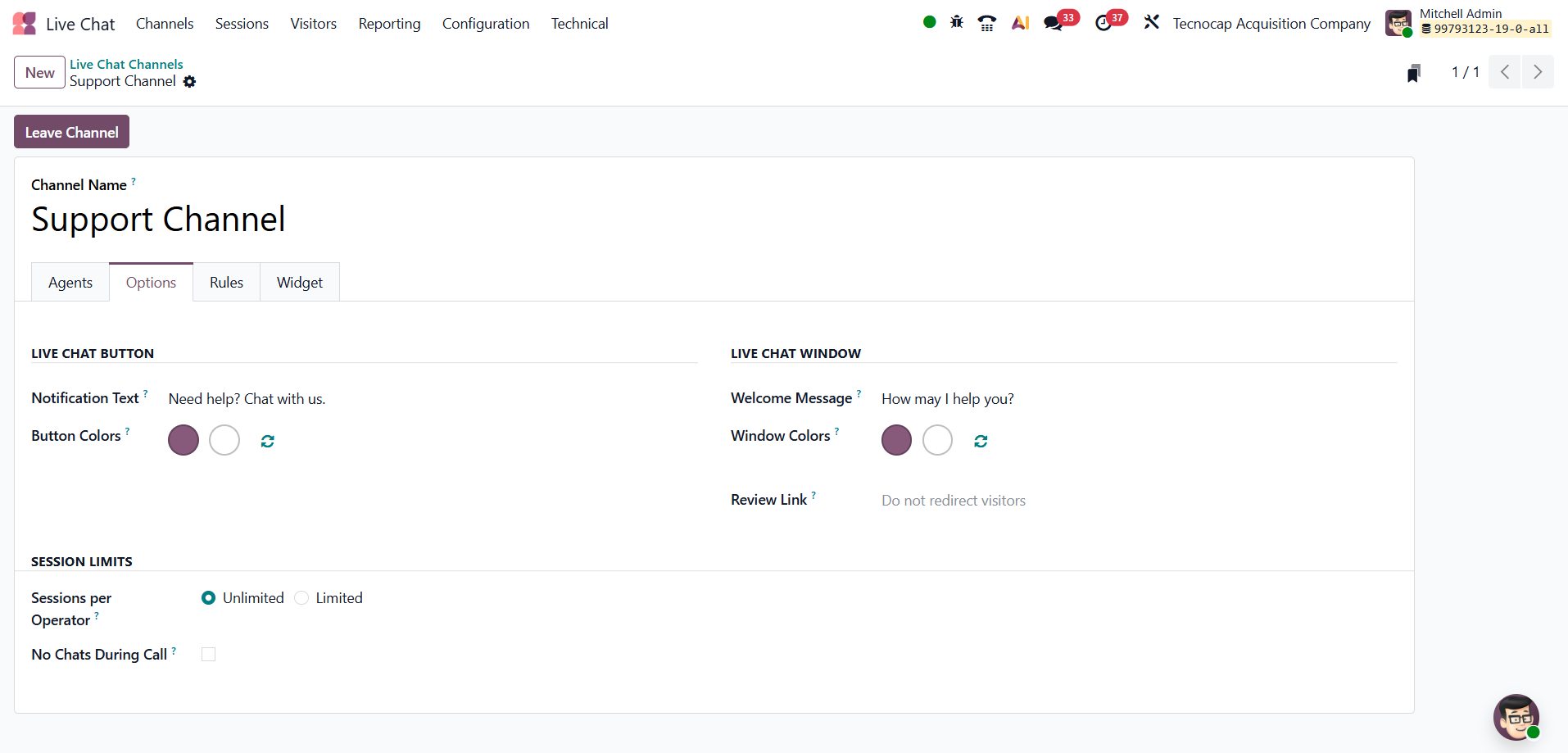Open the Support Channel gear actions menu
Screen dimensions: 1568x753
(x=190, y=82)
